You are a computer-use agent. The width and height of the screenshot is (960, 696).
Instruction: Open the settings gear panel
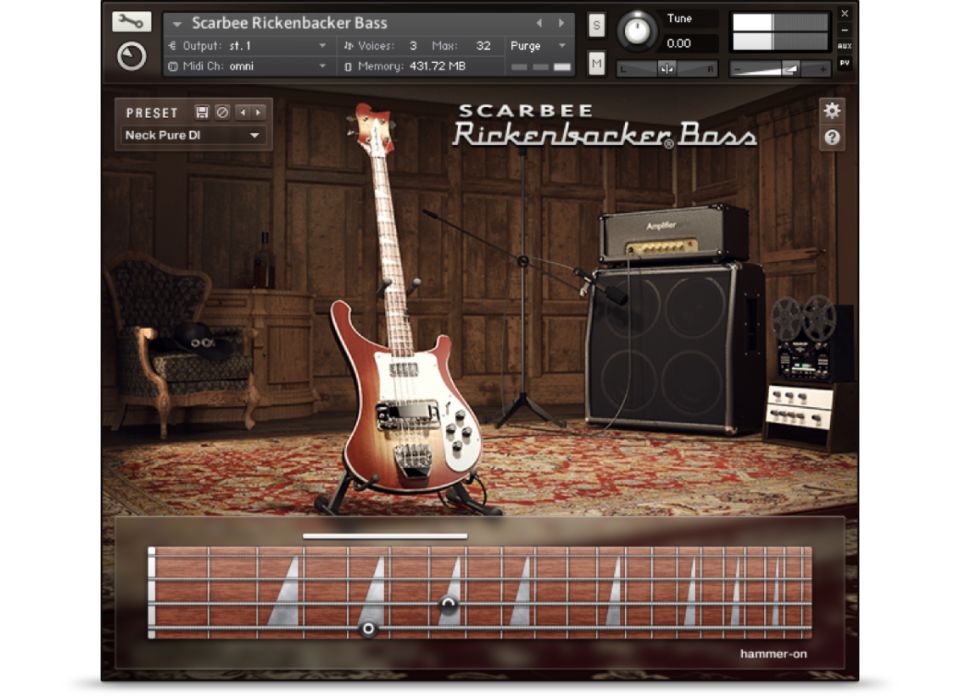[831, 110]
